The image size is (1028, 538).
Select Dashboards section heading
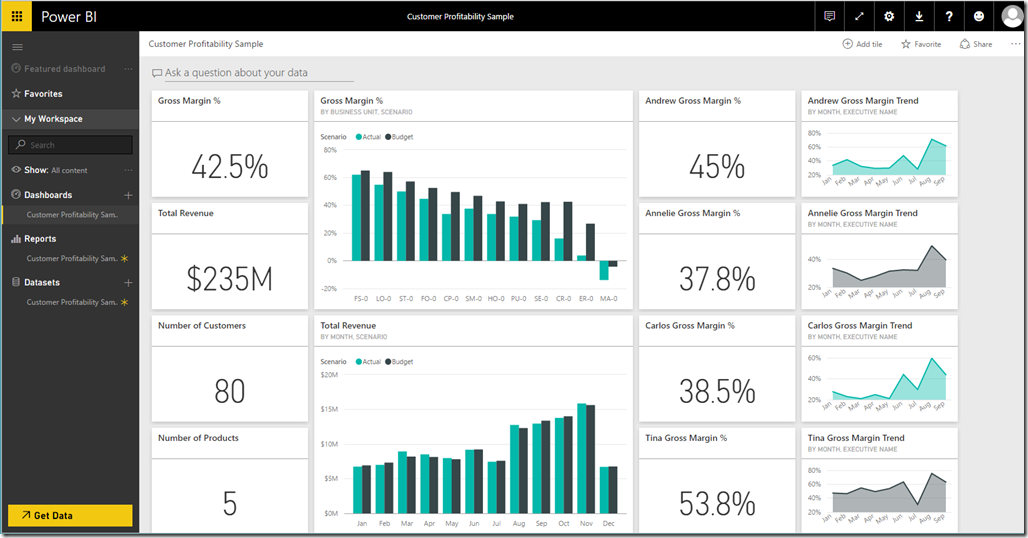48,195
